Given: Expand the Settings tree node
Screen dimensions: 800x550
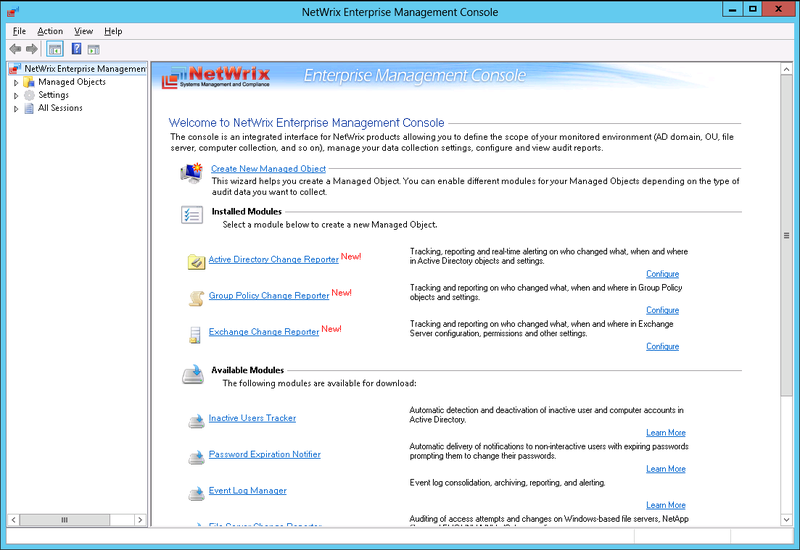Looking at the screenshot, I should click(16, 95).
